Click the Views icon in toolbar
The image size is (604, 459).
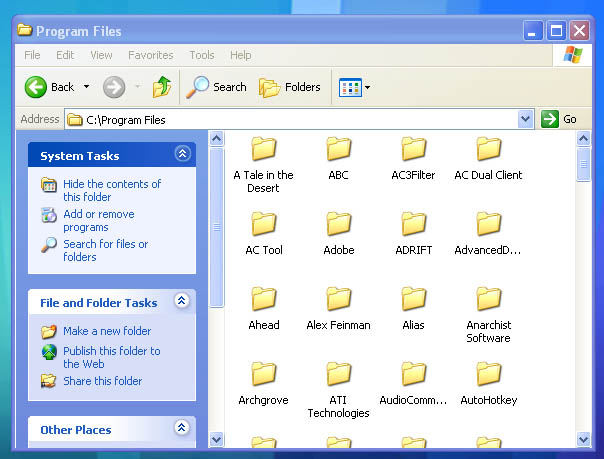tap(350, 87)
